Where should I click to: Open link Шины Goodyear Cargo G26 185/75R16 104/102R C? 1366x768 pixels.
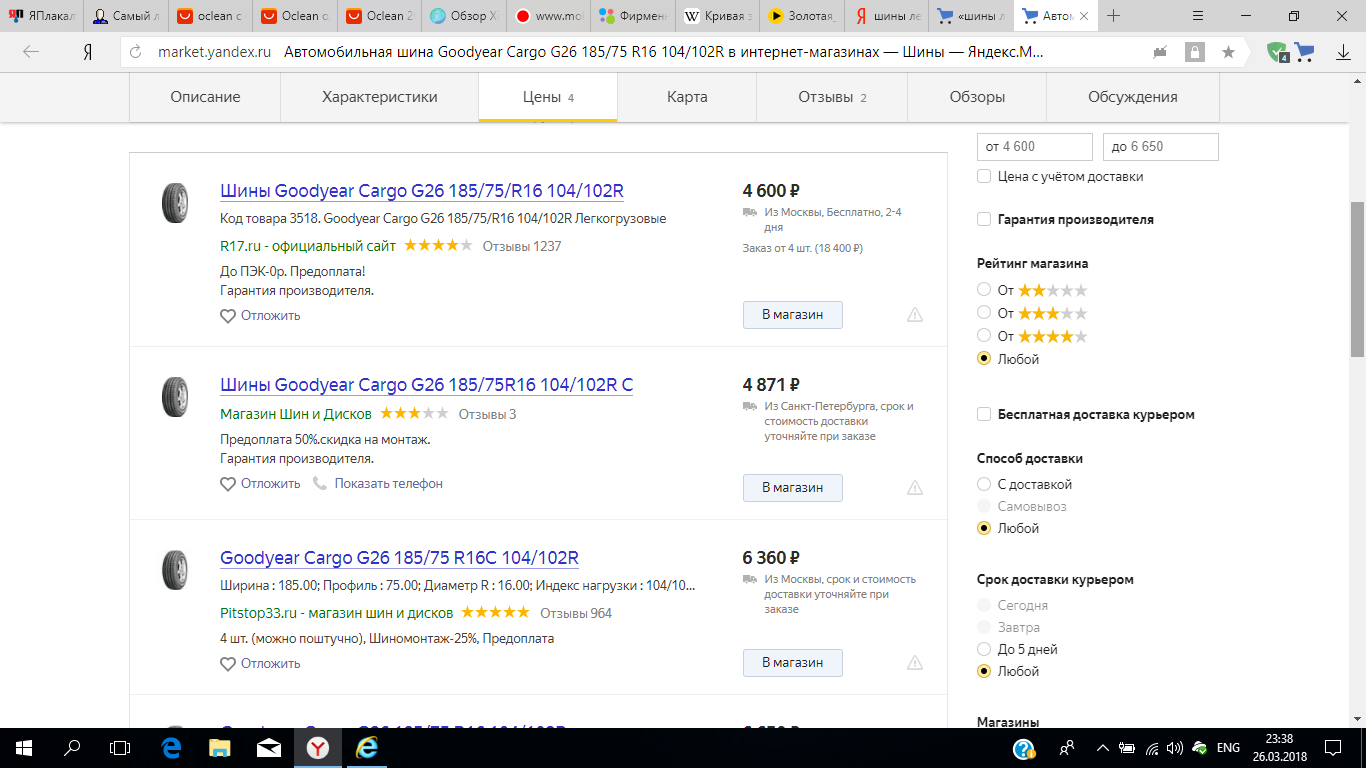(427, 385)
